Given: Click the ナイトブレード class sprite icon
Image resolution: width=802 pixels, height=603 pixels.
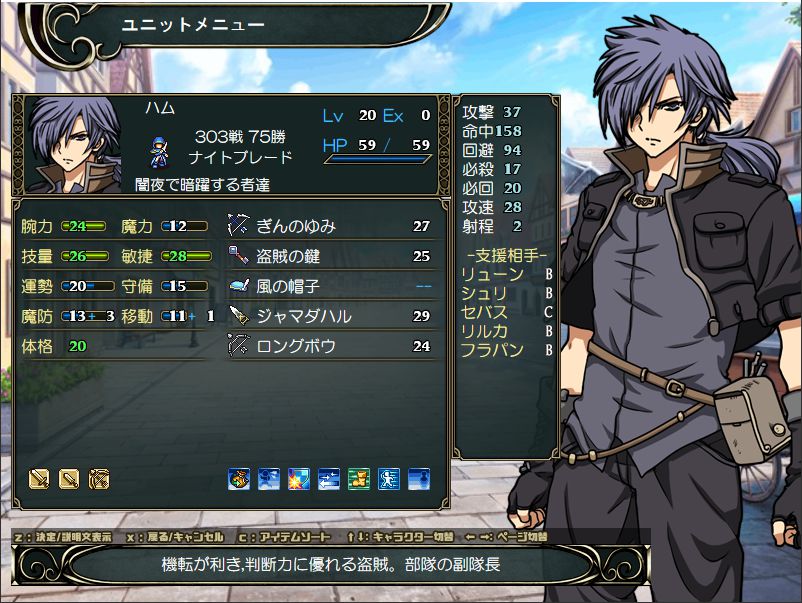Looking at the screenshot, I should click(159, 152).
